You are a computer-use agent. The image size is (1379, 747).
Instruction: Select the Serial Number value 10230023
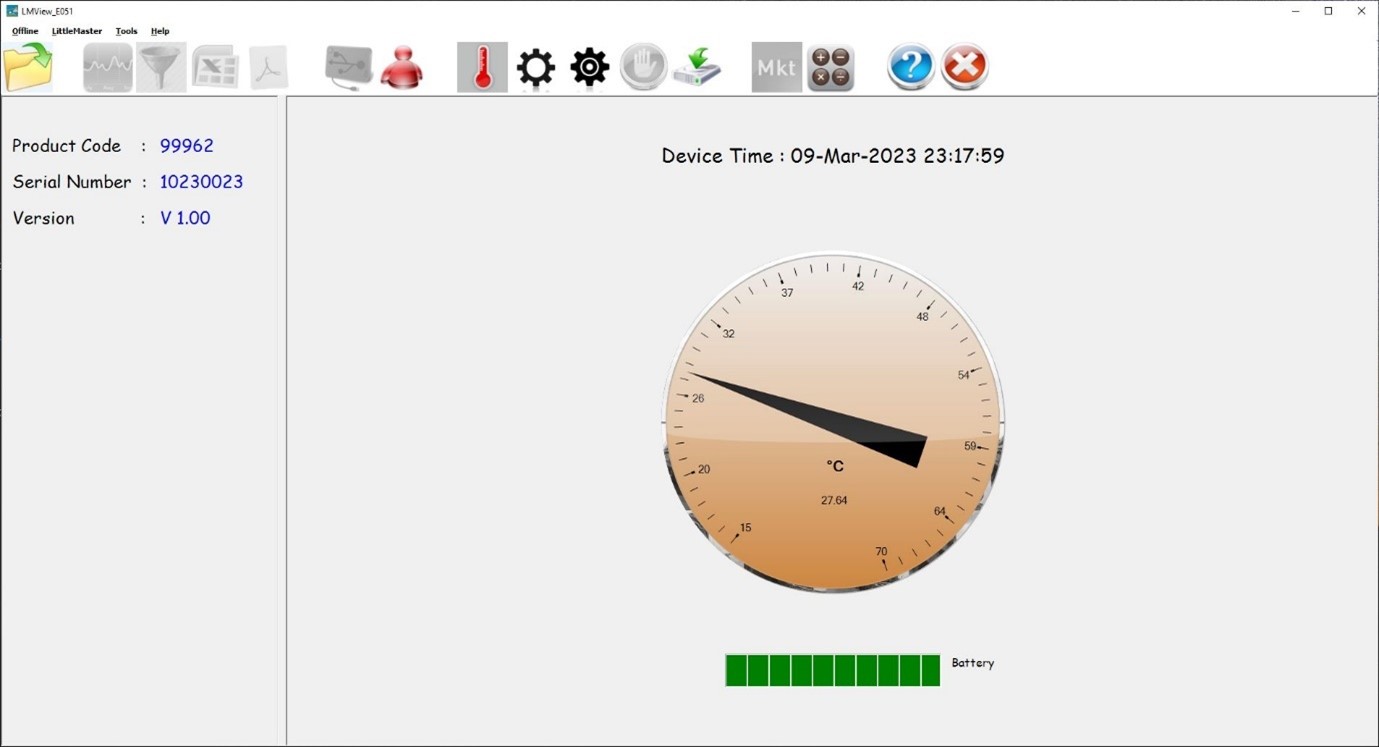[201, 182]
